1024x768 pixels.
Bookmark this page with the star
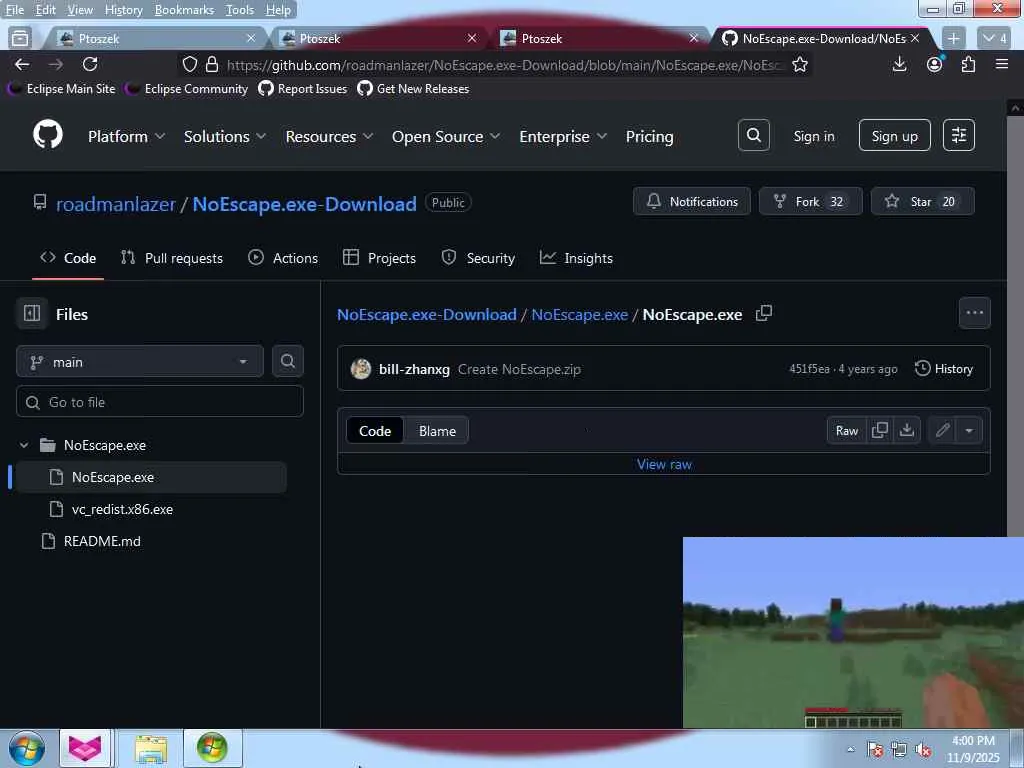click(x=799, y=64)
